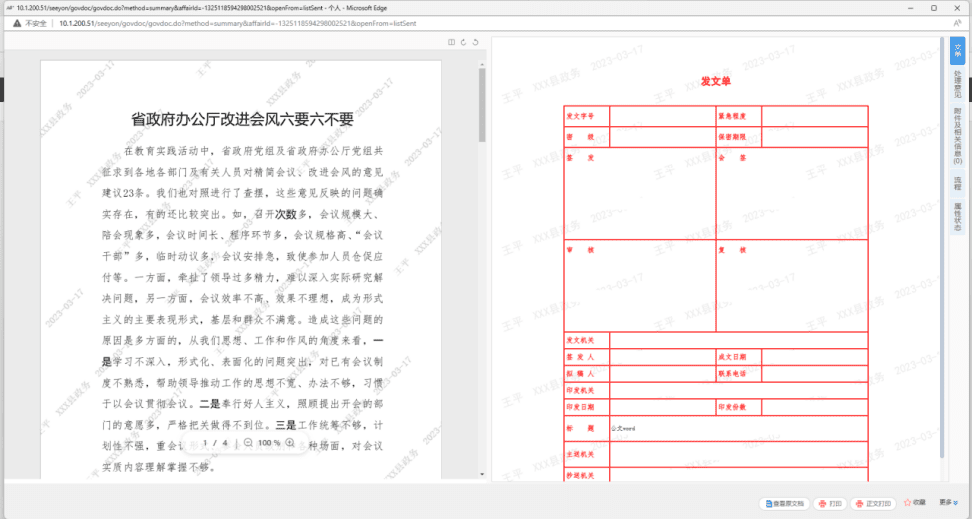Image resolution: width=973 pixels, height=520 pixels.
Task: Click the 收藏 star favorite
Action: pyautogui.click(x=915, y=503)
